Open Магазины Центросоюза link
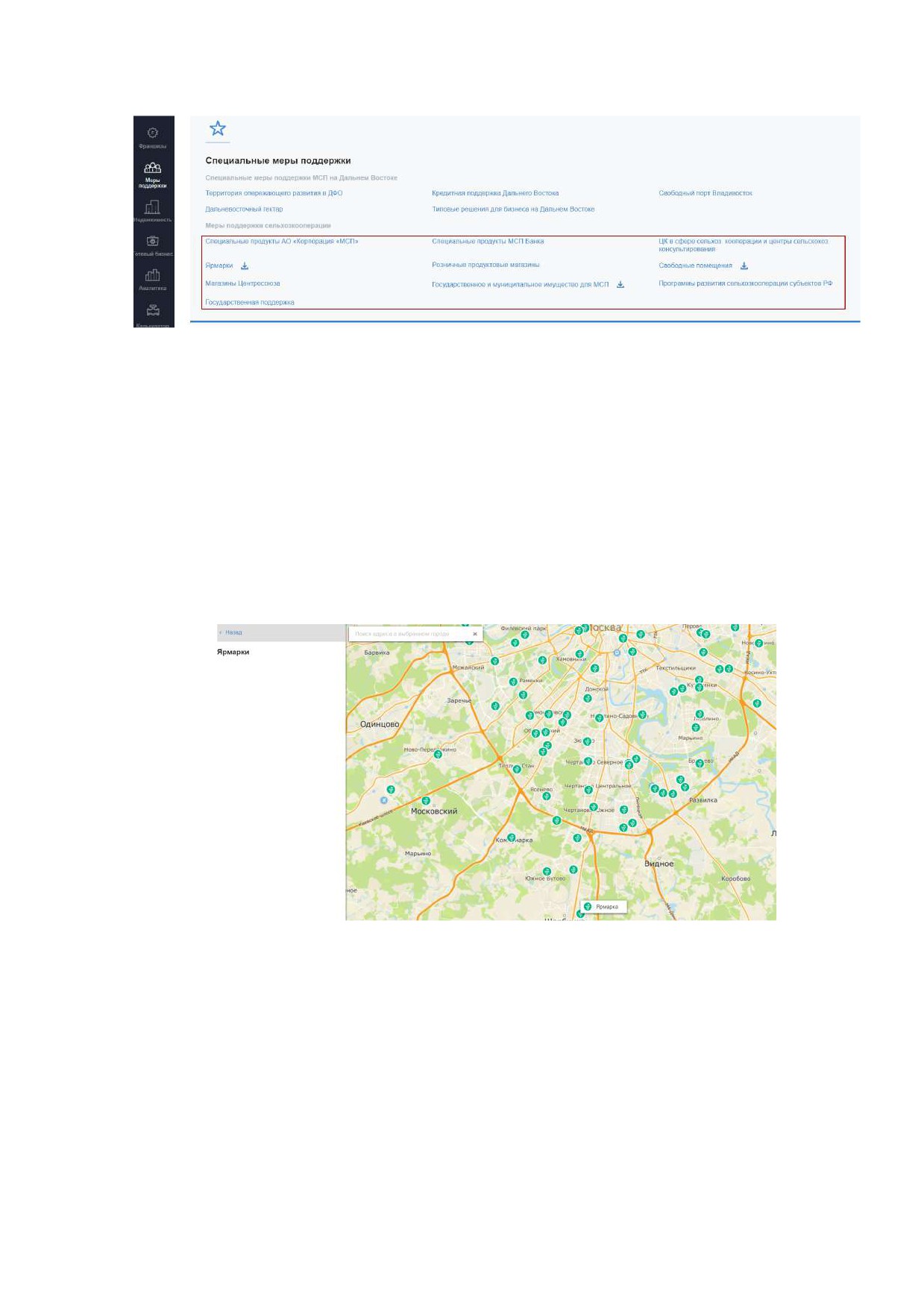 (242, 283)
